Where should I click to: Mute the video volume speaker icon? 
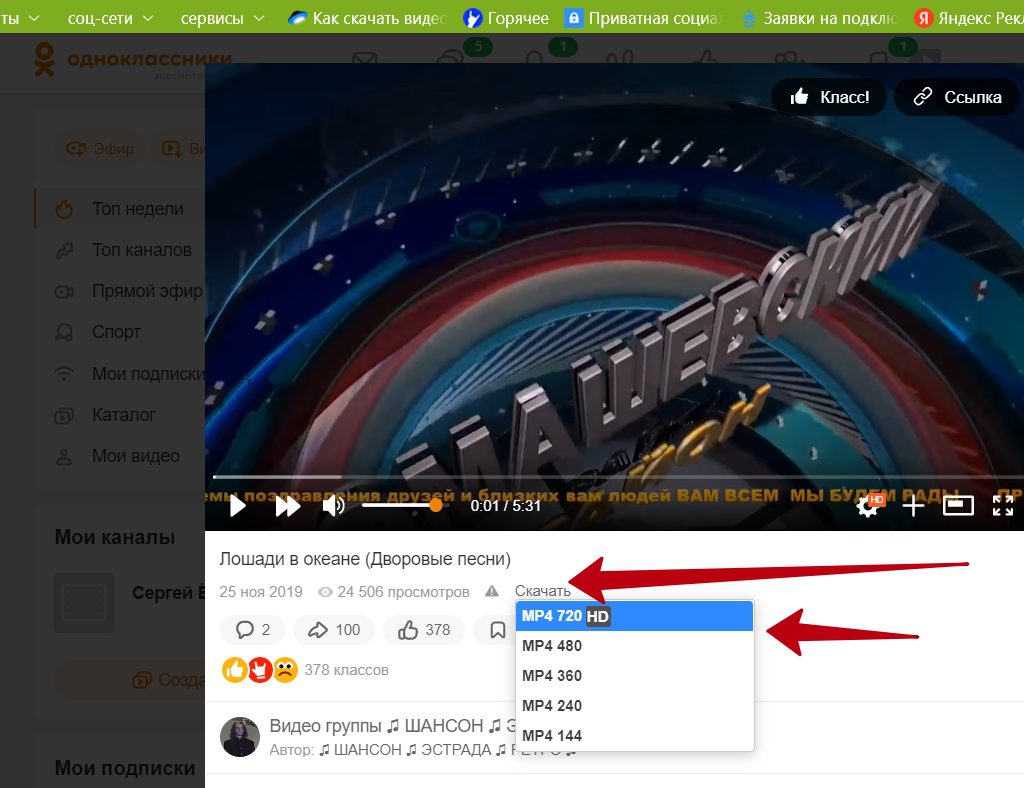click(334, 505)
